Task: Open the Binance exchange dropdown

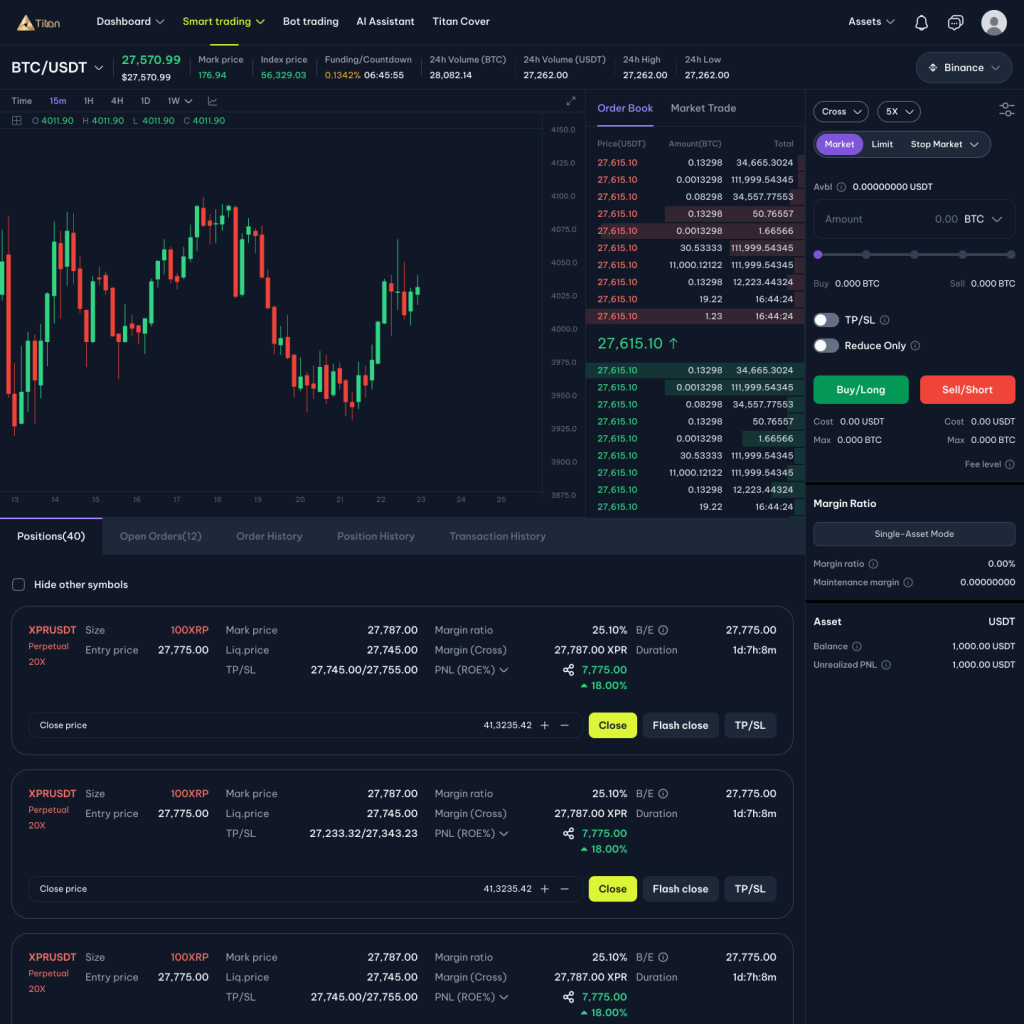Action: tap(963, 68)
